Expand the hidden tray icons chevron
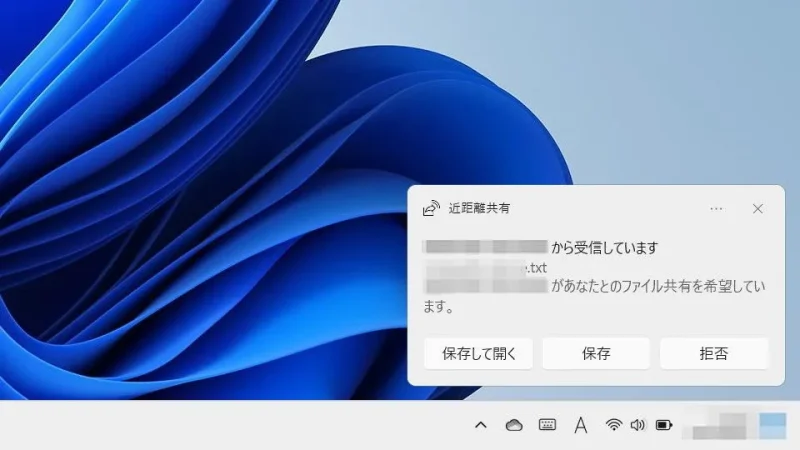The height and width of the screenshot is (450, 800). [x=480, y=425]
